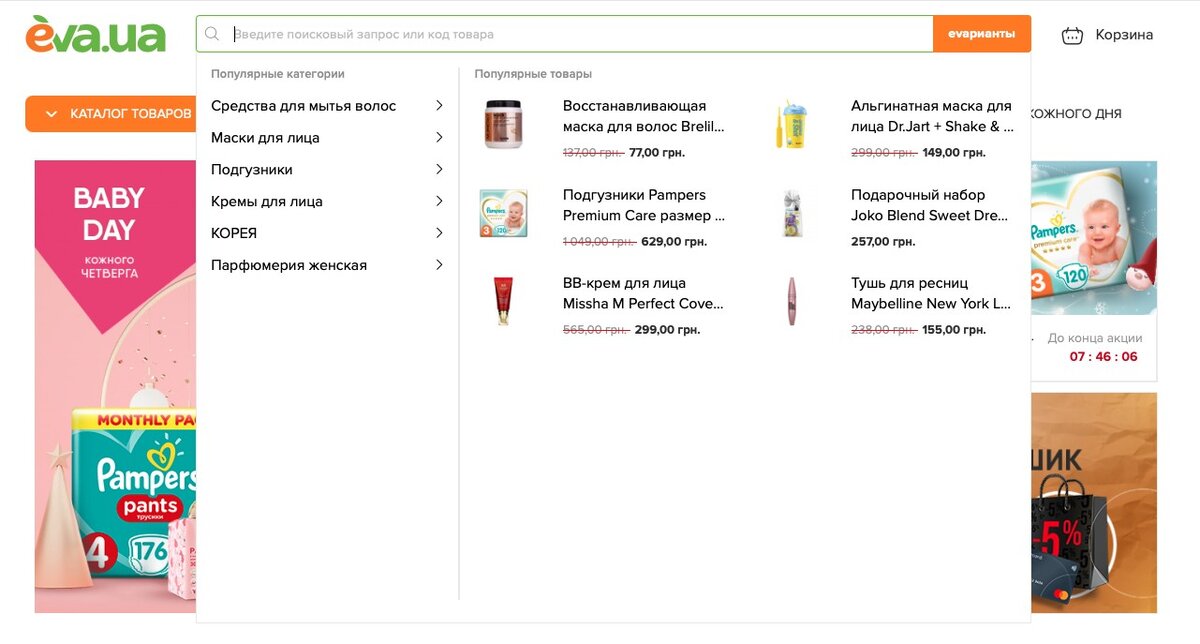Viewport: 1200px width, 644px height.
Task: Click the 257,00 грн. price
Action: tap(883, 242)
